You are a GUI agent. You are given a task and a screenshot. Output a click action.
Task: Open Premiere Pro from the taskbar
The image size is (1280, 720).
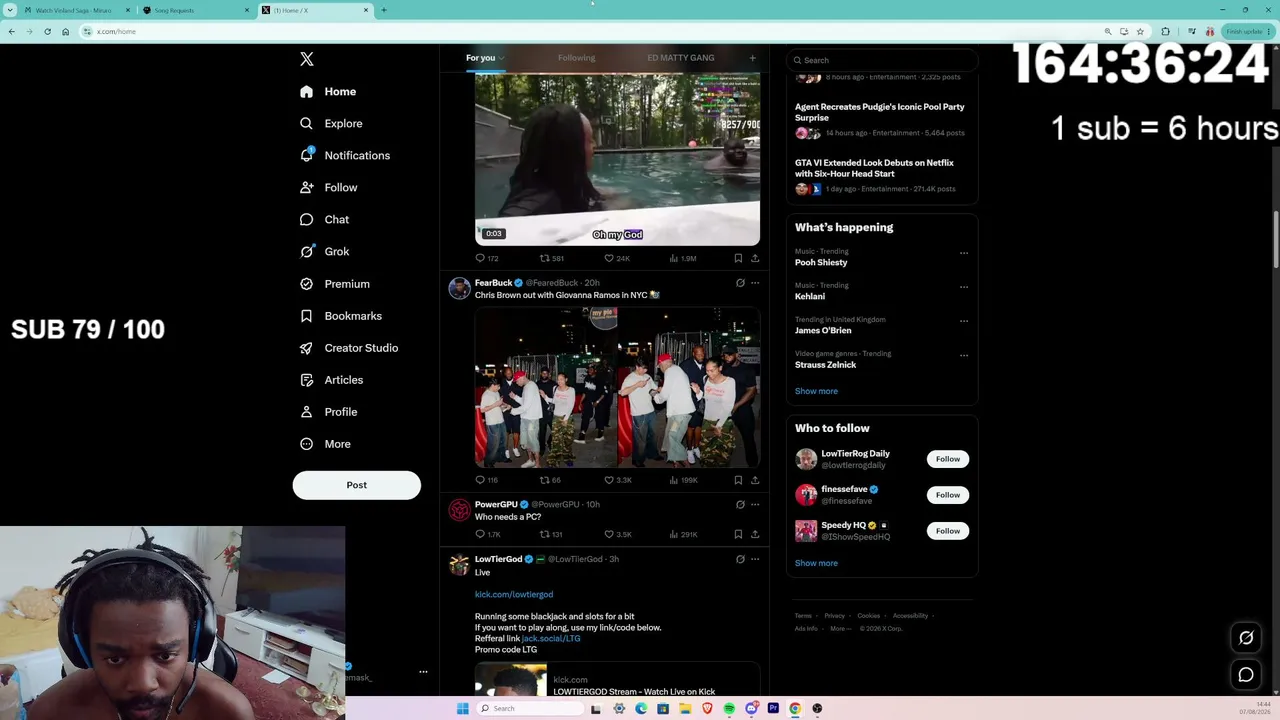pyautogui.click(x=773, y=708)
